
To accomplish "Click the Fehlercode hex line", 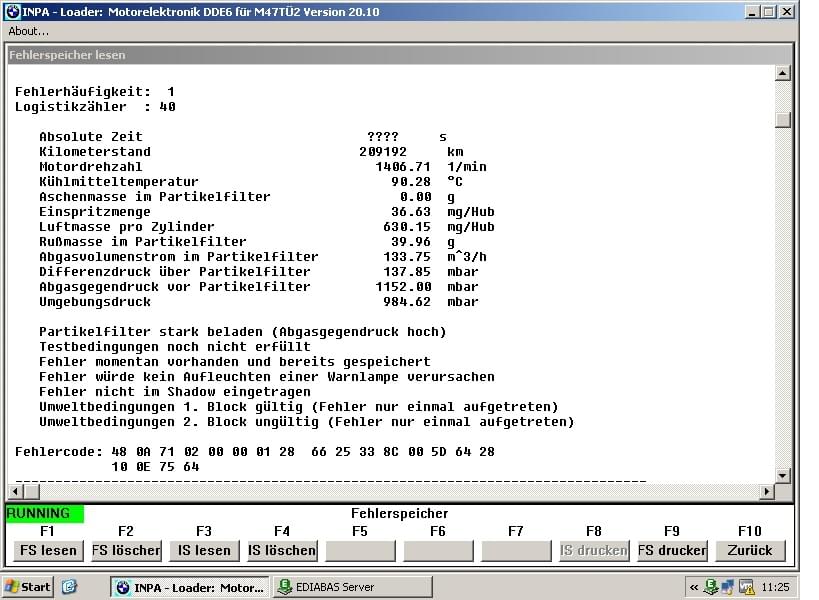I will 255,452.
